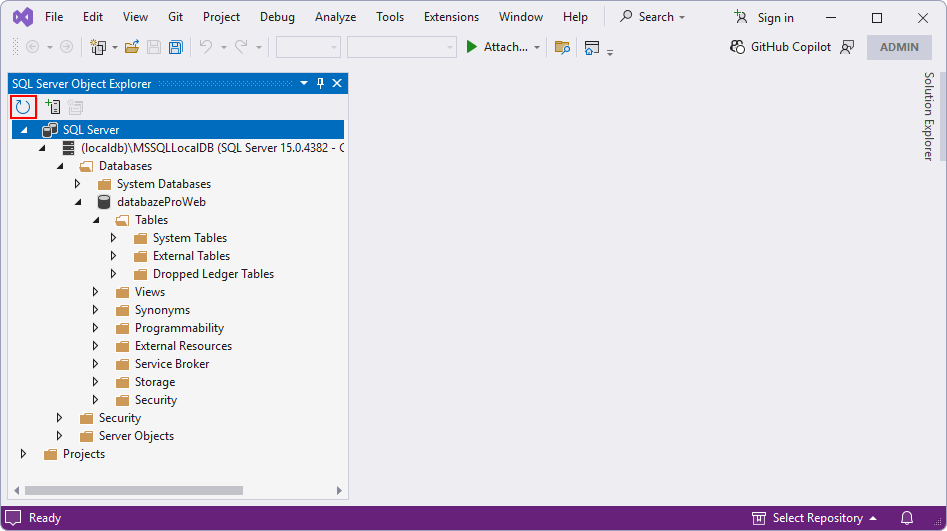Close the SQL Server Object Explorer panel
Image resolution: width=947 pixels, height=531 pixels.
tap(337, 84)
